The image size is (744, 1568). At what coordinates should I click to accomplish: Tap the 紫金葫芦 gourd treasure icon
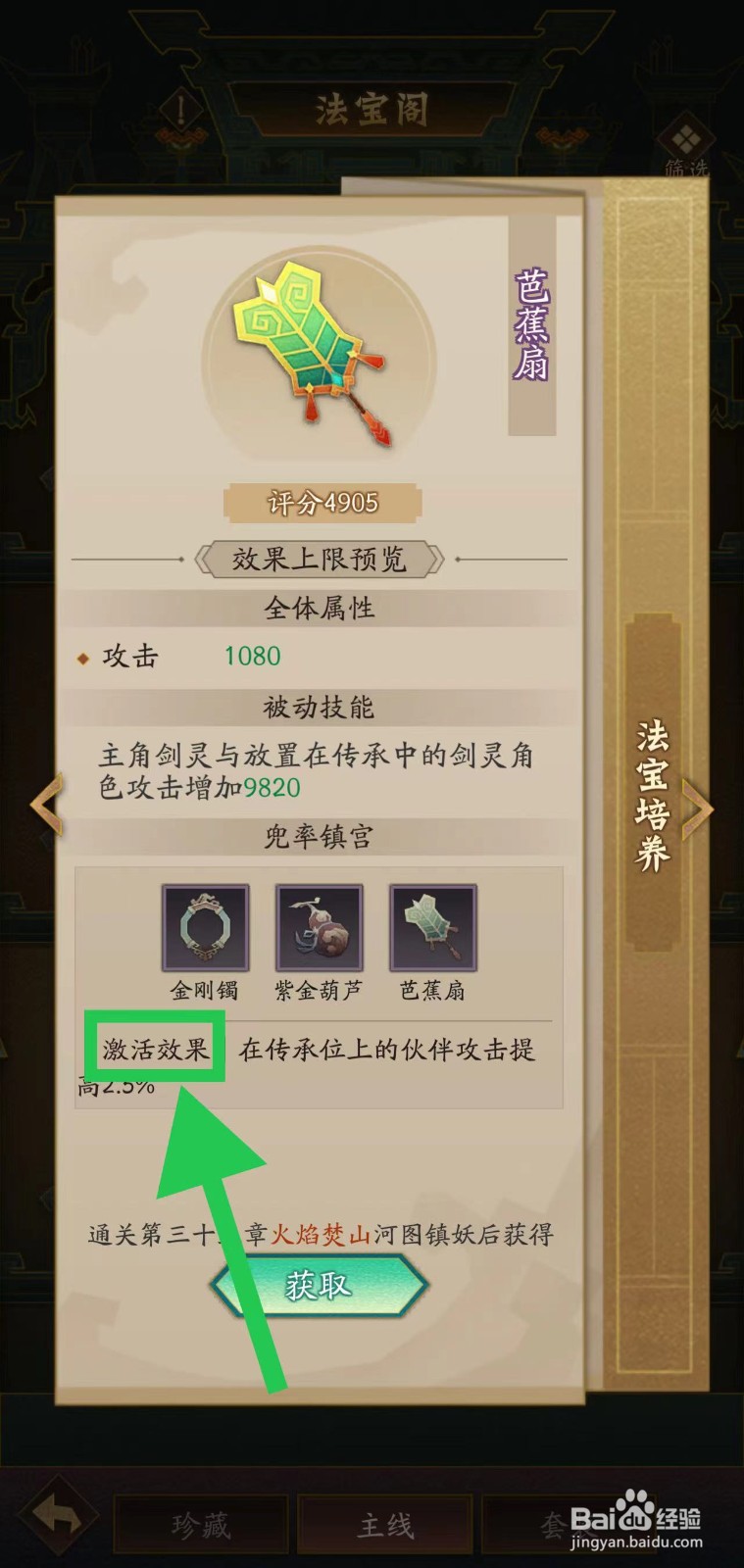point(319,927)
